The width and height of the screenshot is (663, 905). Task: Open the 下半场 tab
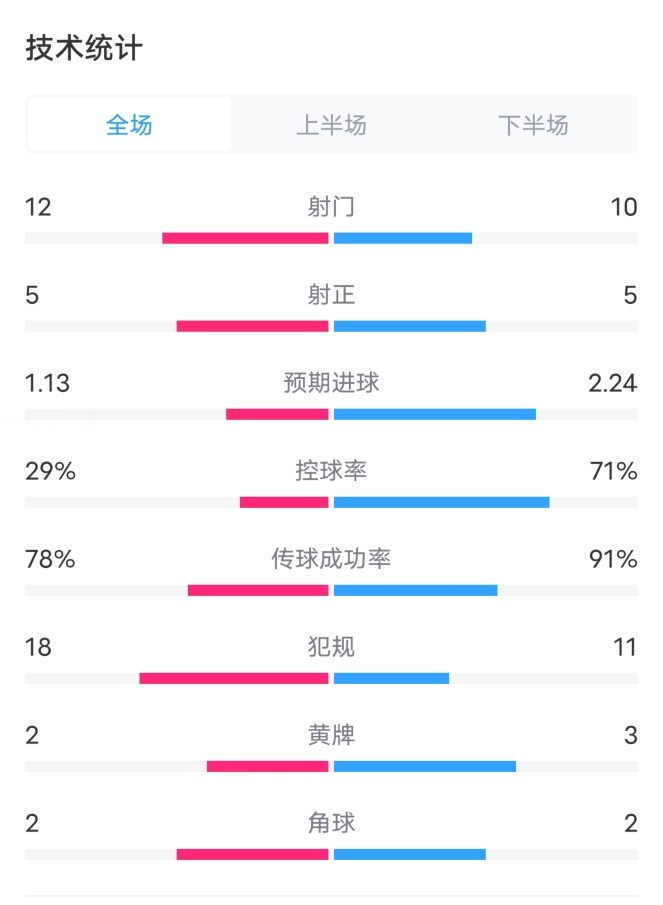point(533,125)
